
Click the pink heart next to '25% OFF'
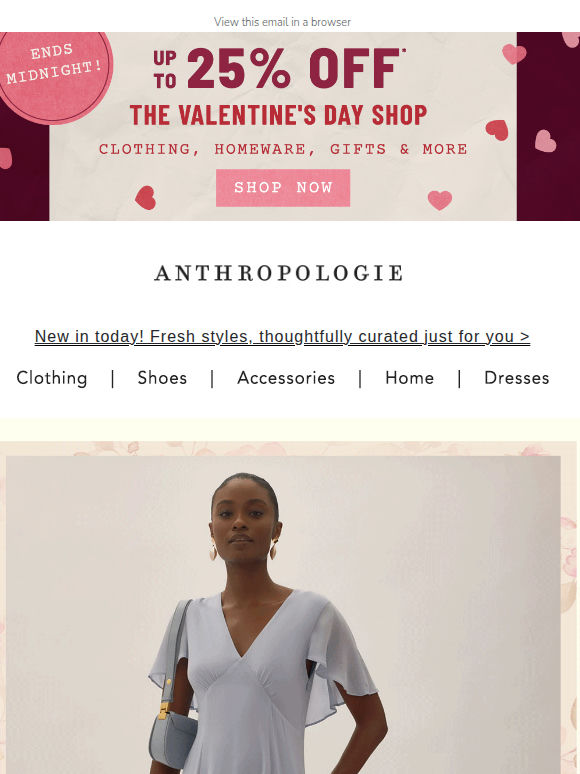point(514,53)
